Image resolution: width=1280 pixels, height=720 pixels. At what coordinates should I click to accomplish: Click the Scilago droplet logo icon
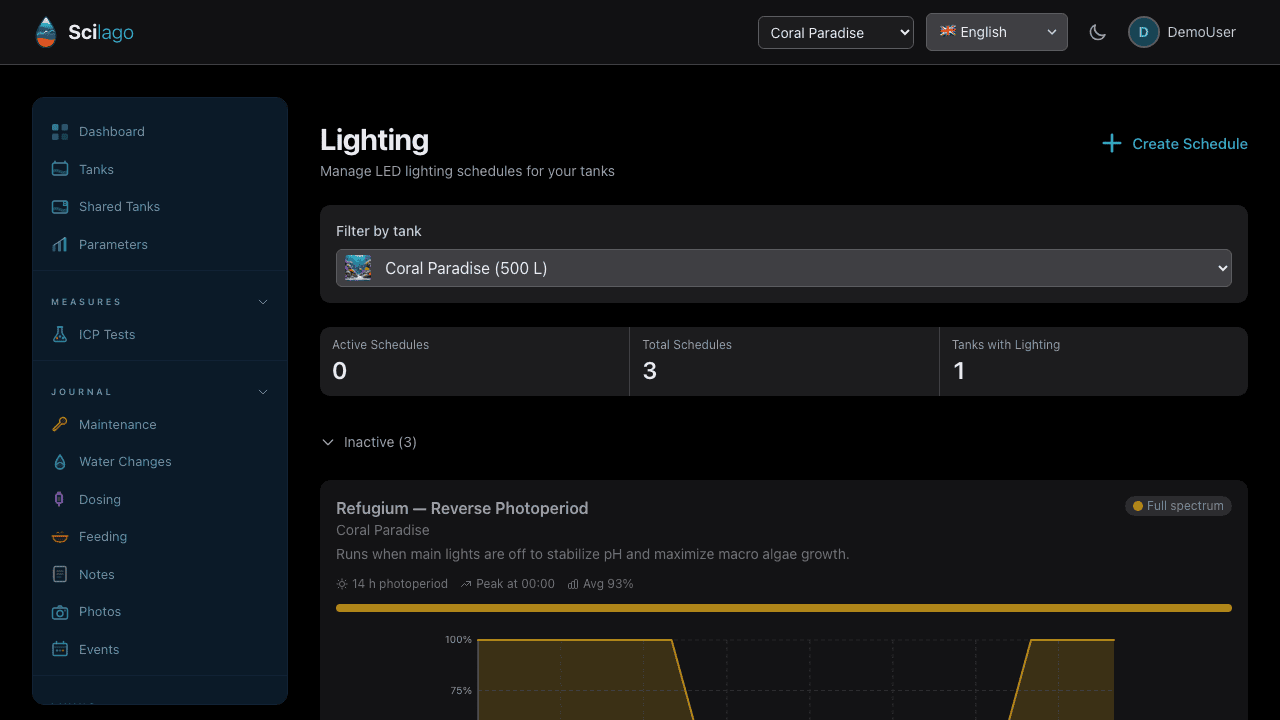point(45,32)
